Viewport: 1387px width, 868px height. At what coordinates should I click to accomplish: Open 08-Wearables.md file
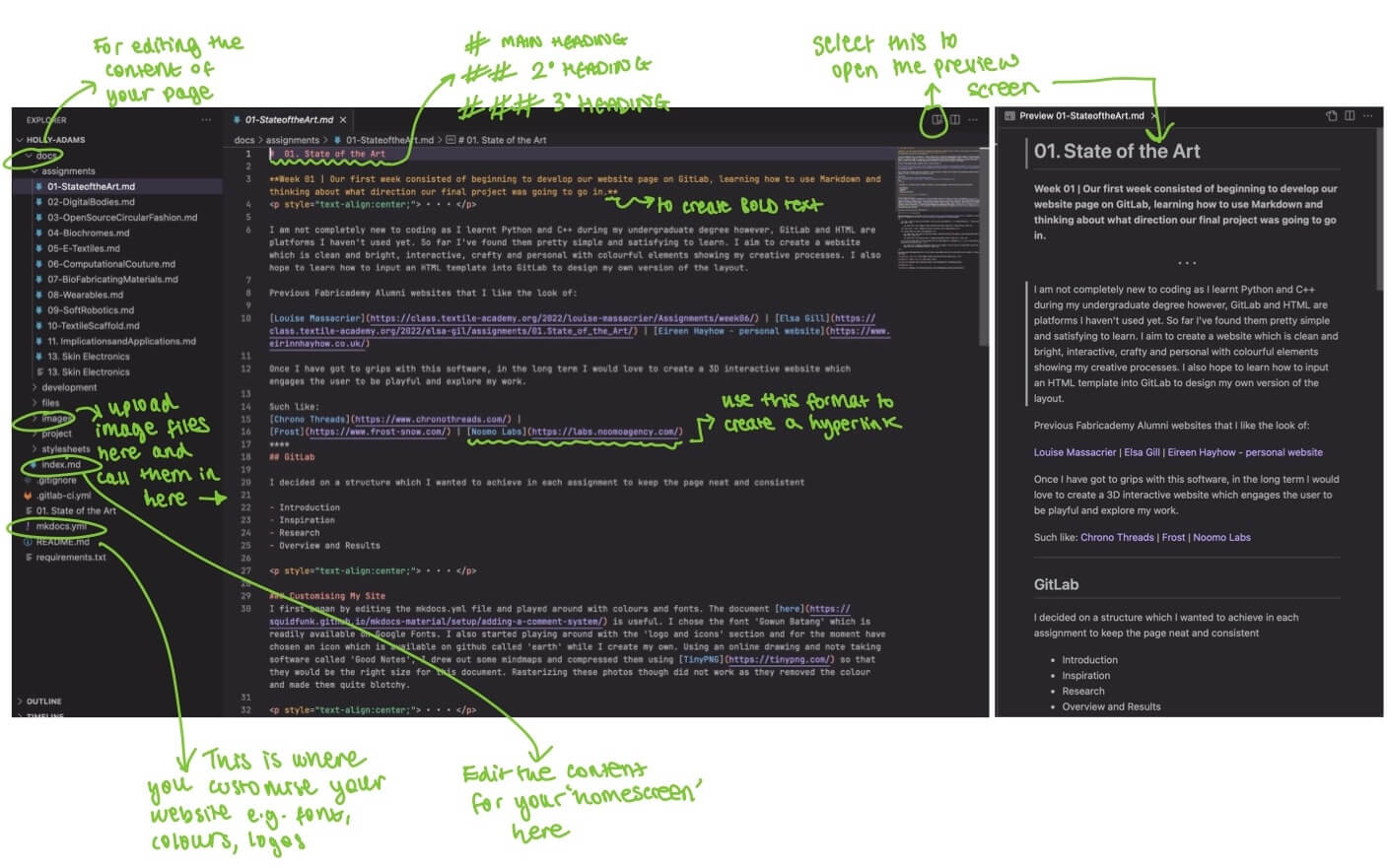pos(85,295)
